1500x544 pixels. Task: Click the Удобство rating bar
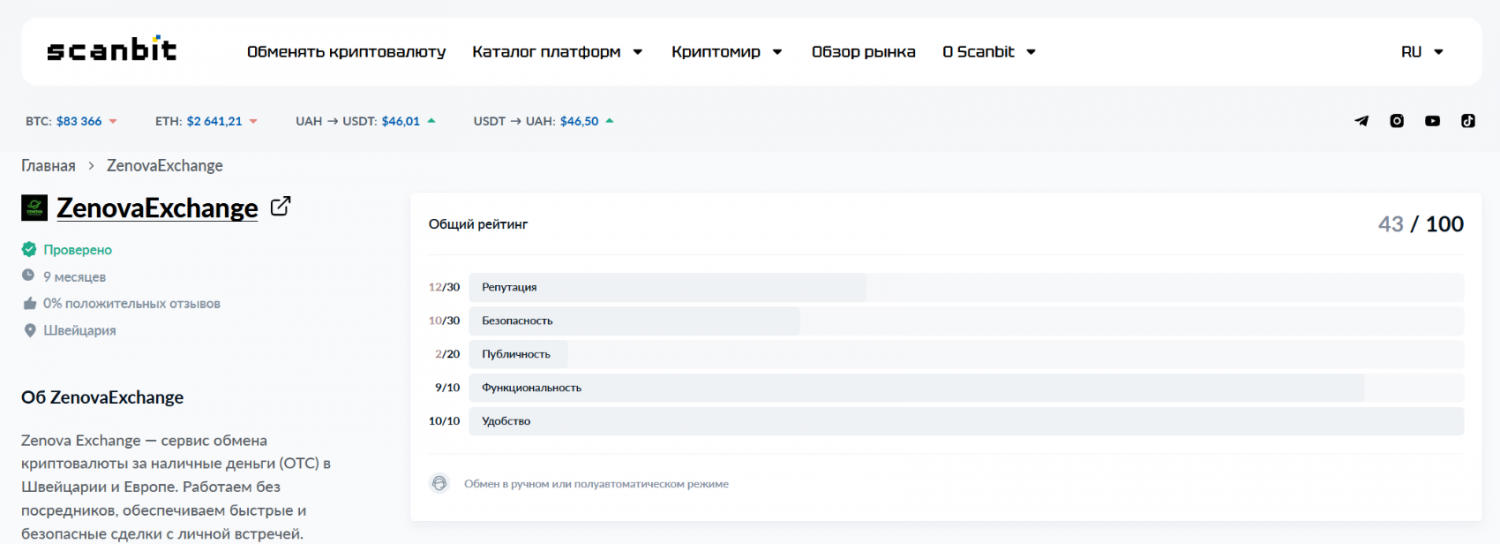(966, 421)
